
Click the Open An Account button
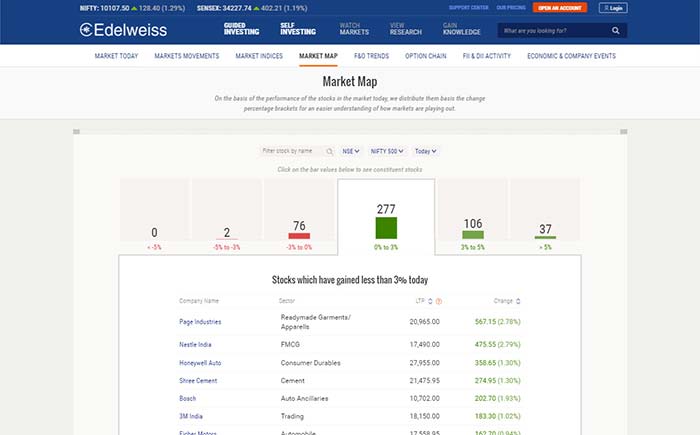tap(560, 8)
